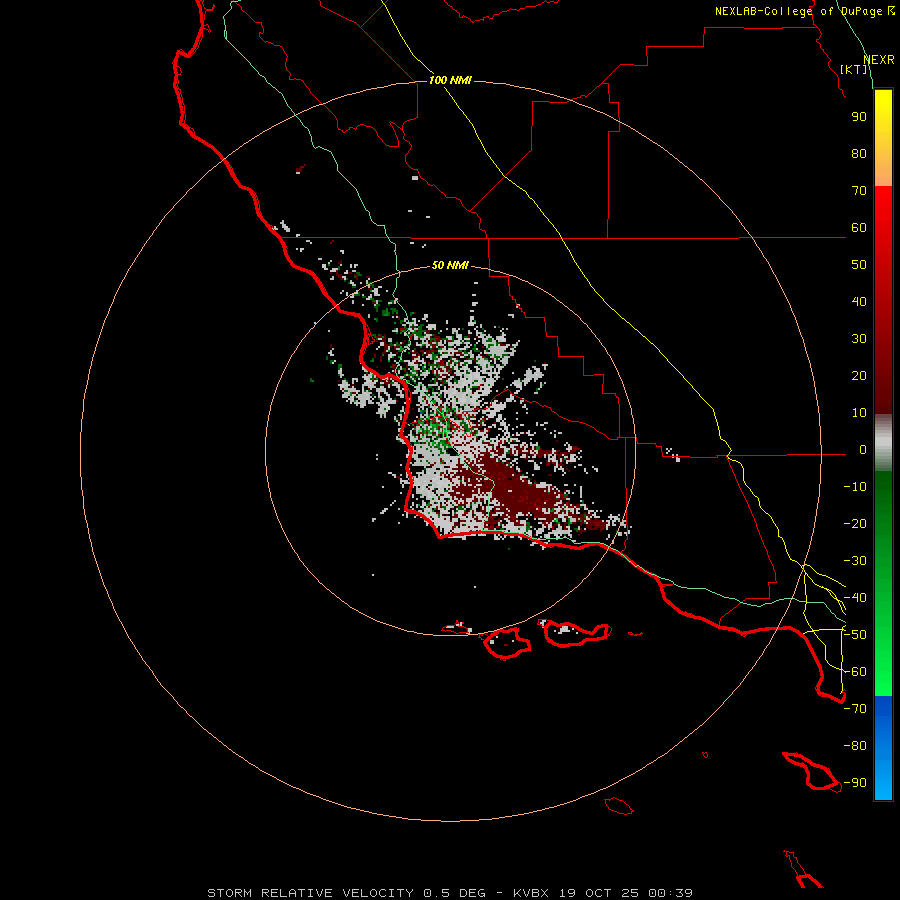Click the -10 value on the velocity scale
The image size is (900, 900).
pos(855,487)
